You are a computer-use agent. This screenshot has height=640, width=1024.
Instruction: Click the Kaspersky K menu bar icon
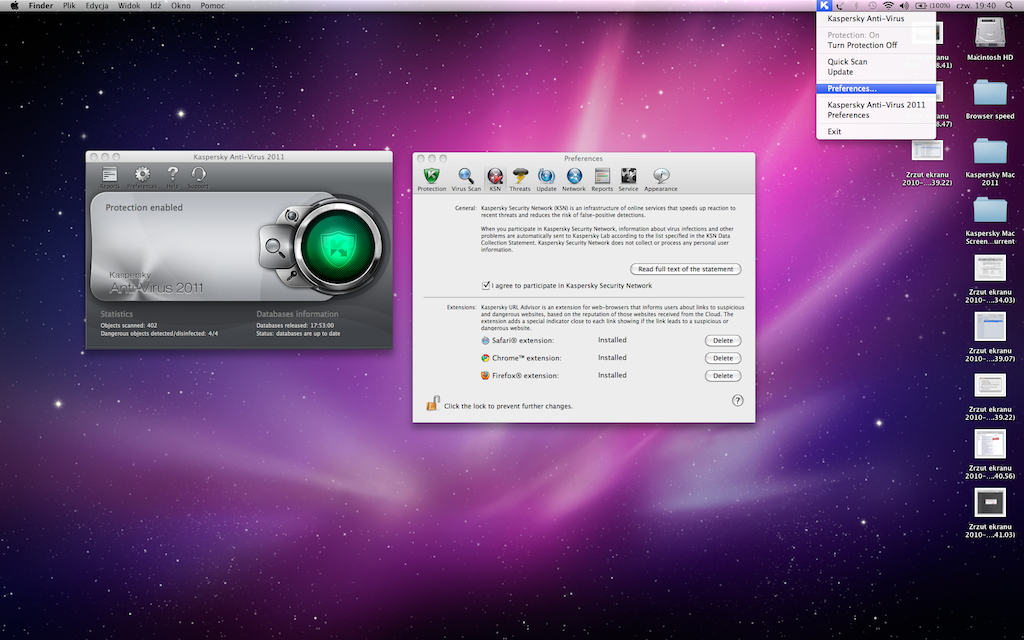pos(823,6)
